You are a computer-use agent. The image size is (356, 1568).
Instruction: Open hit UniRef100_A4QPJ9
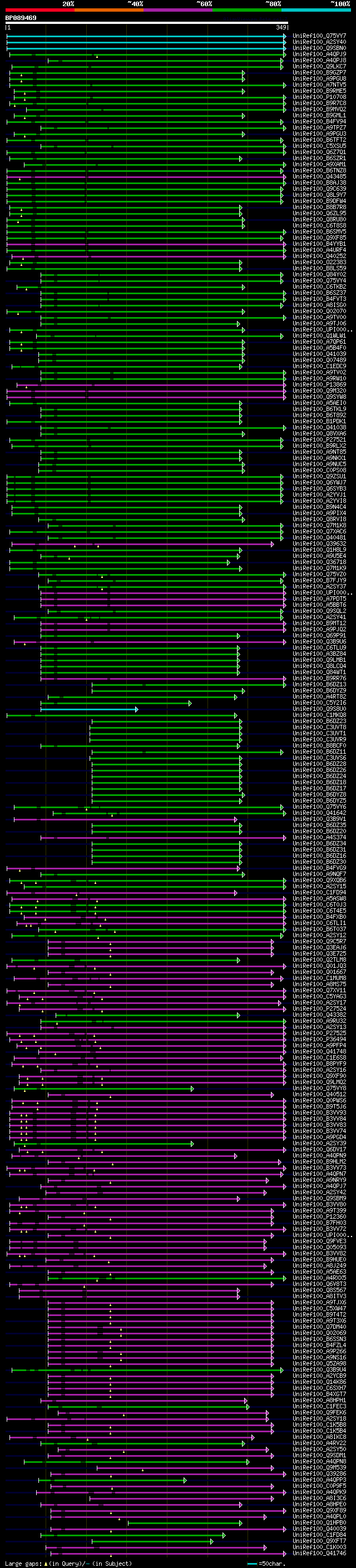click(319, 54)
